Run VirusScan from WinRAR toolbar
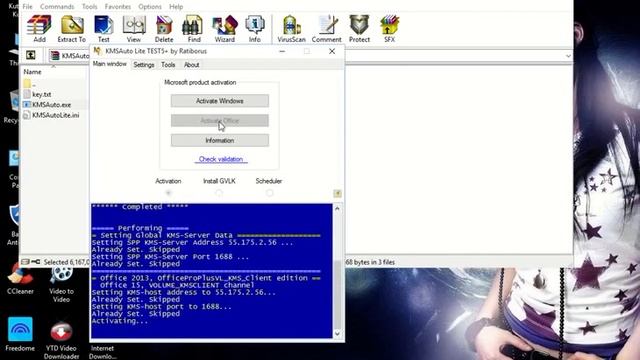 291,29
